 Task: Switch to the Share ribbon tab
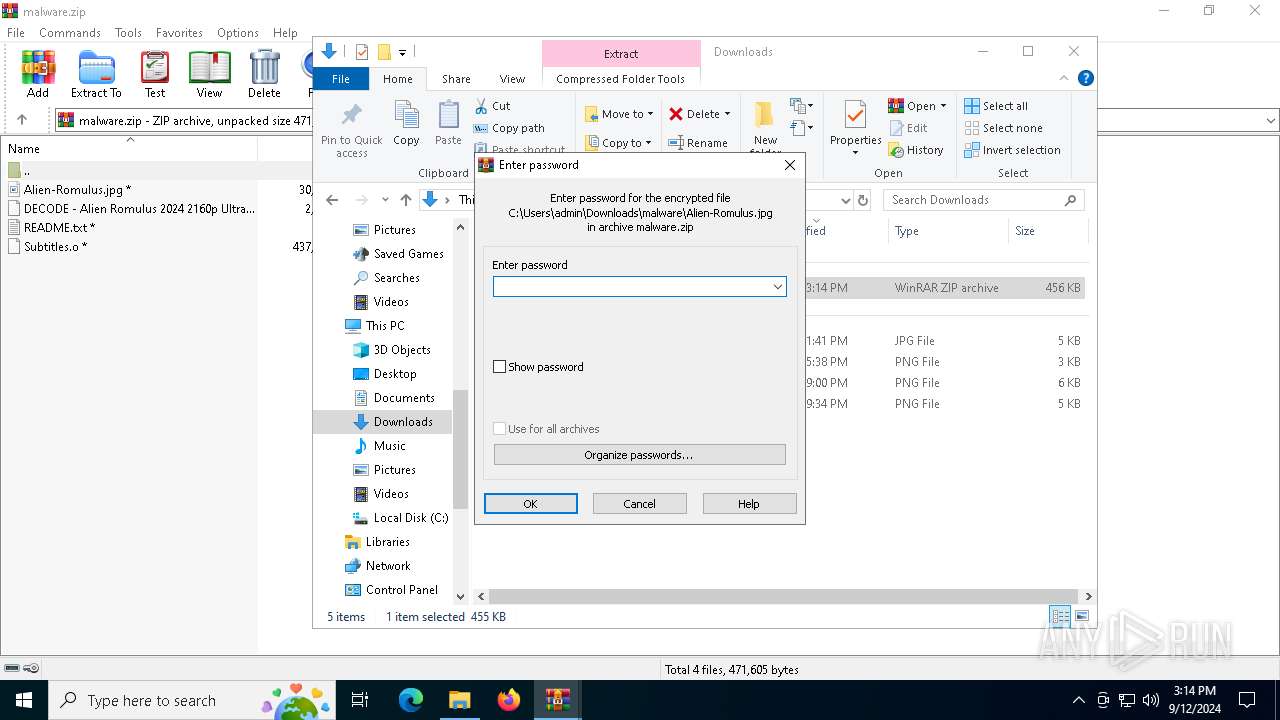456,79
